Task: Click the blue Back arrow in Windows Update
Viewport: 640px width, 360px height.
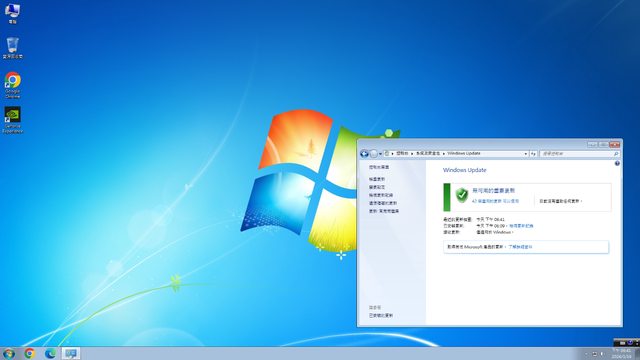Action: pos(364,154)
